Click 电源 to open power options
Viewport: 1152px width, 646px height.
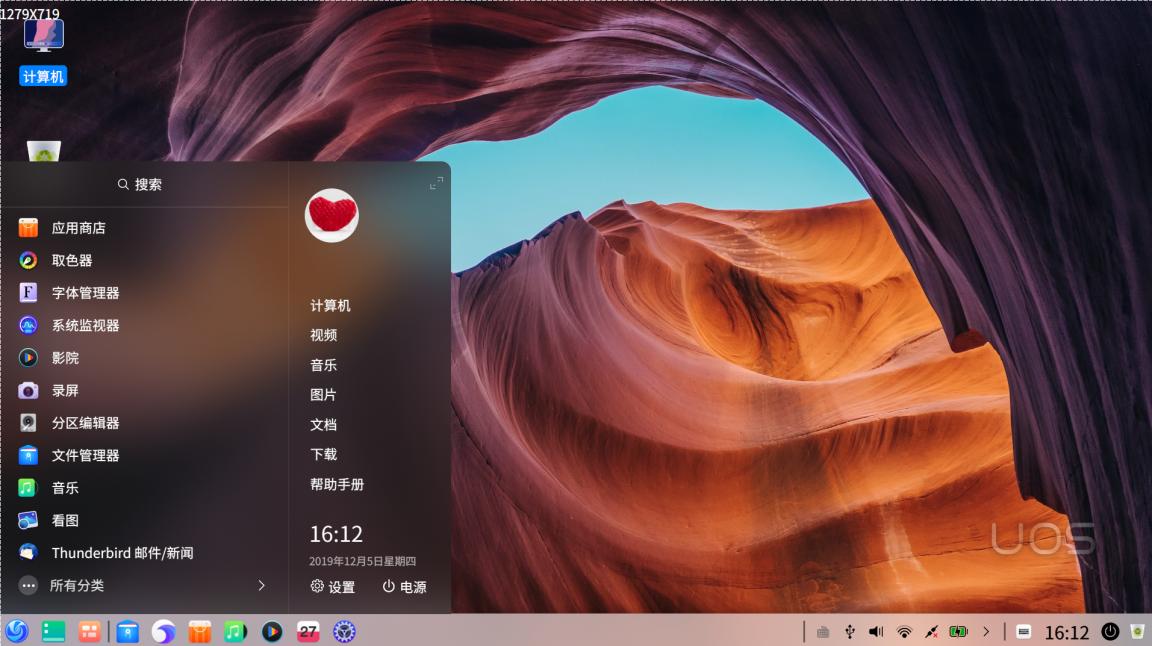(406, 587)
